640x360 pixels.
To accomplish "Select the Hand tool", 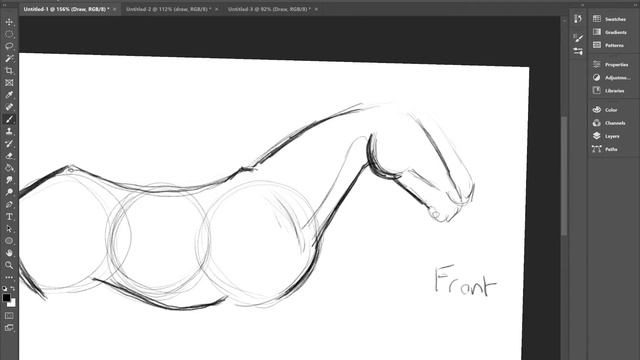I will 9,253.
